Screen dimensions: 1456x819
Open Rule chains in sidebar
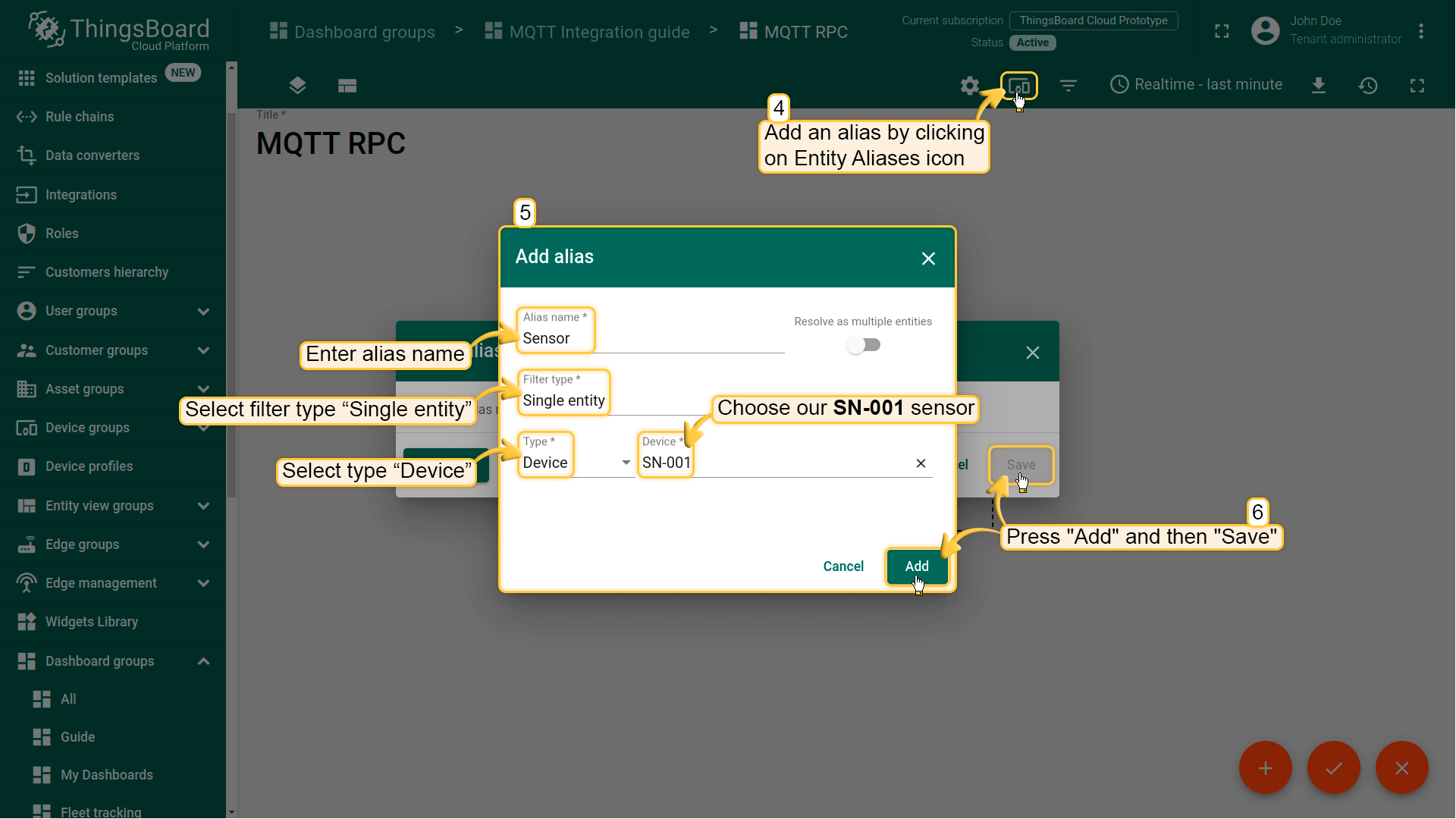pos(80,117)
